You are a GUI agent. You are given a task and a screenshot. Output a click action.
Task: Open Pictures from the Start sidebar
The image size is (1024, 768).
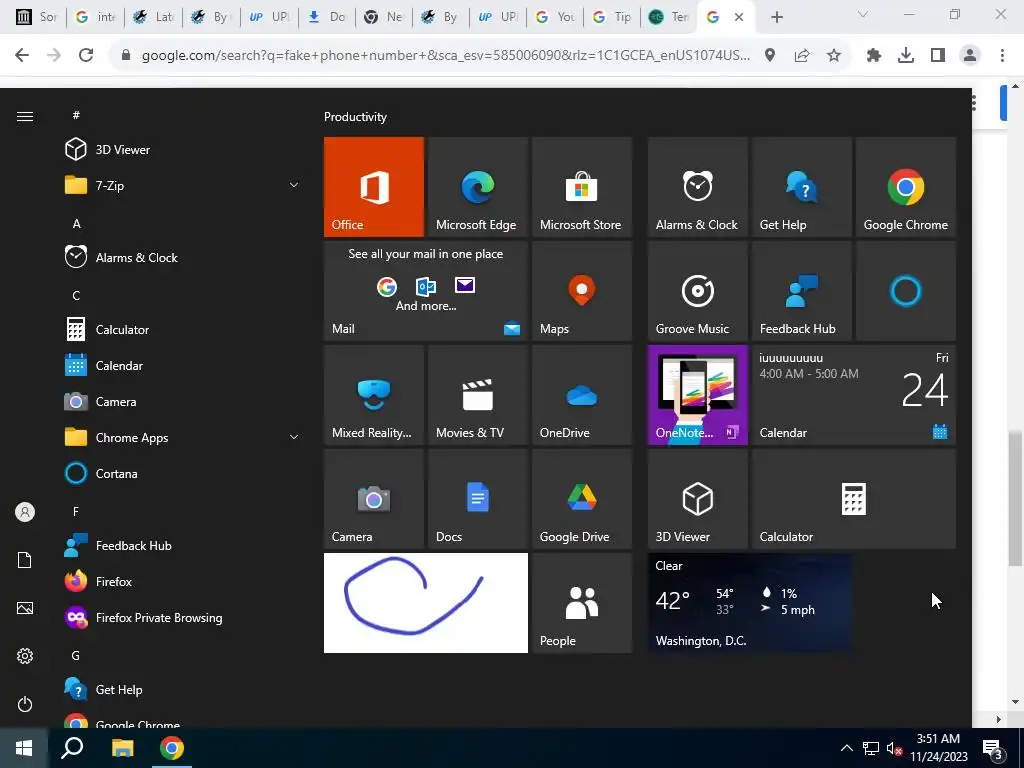(x=25, y=608)
